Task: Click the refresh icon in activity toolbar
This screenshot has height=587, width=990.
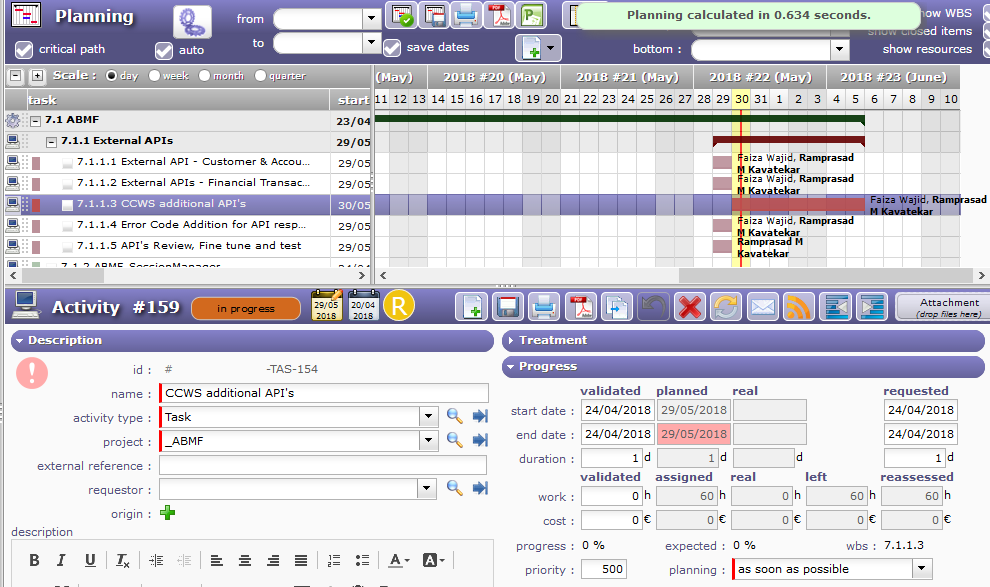Action: pyautogui.click(x=726, y=306)
